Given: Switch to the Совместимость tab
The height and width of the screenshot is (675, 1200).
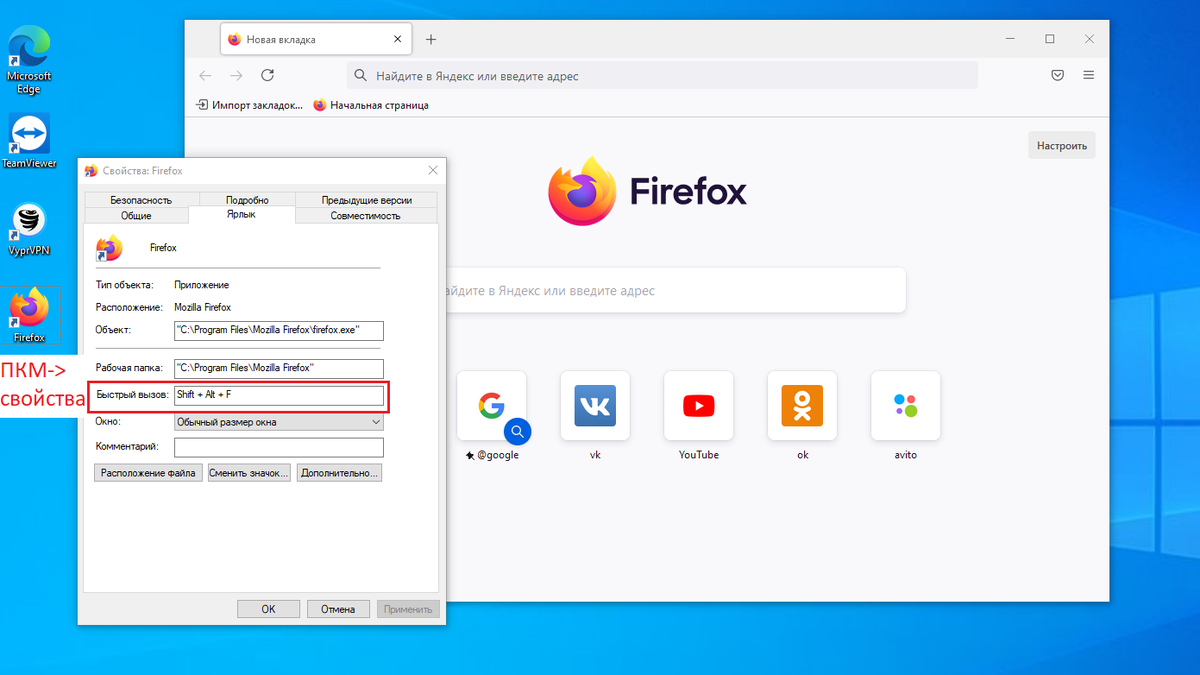Looking at the screenshot, I should click(366, 215).
